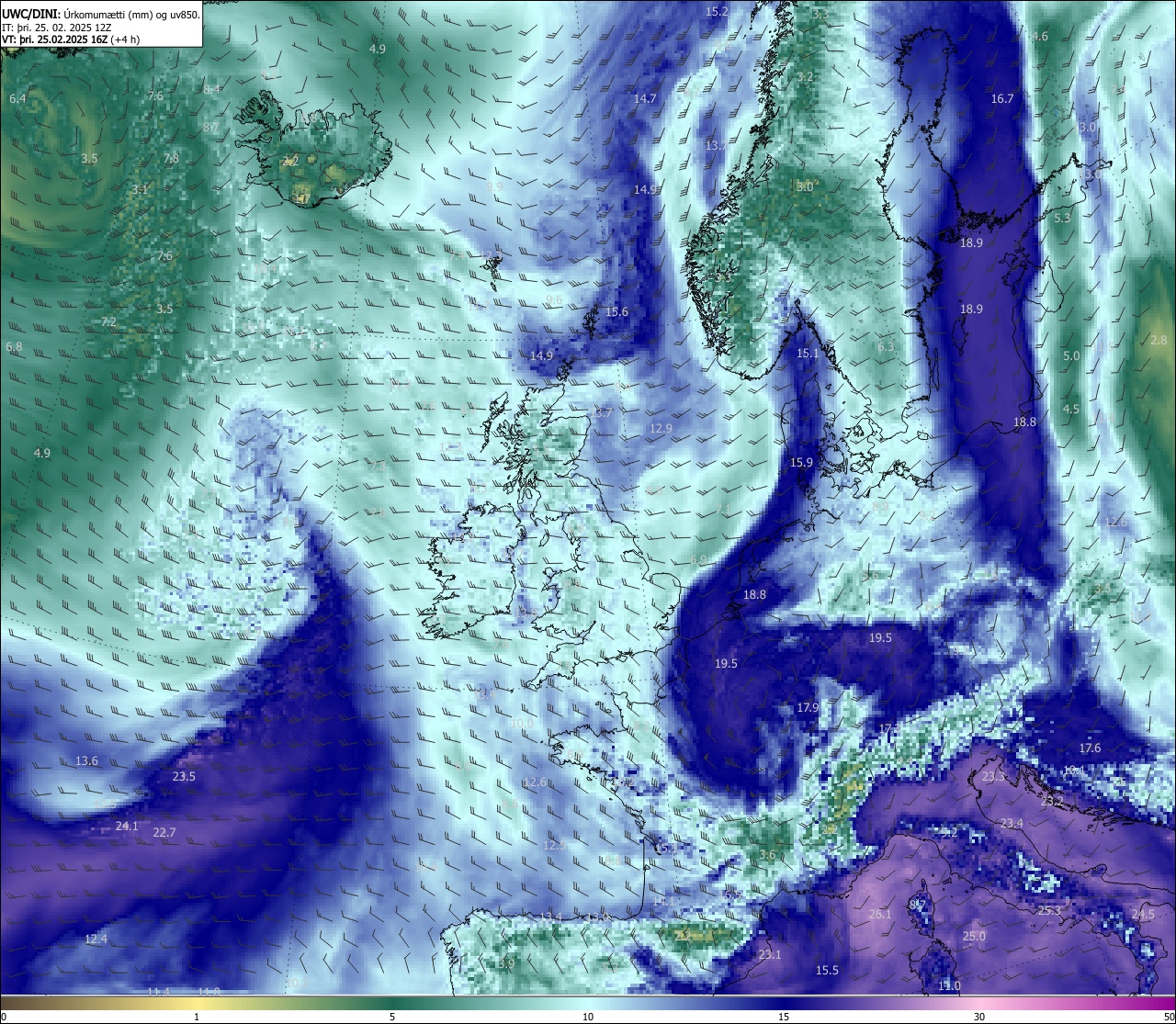Click the 17.9 value over eastern France
Viewport: 1176px width, 1024px height.
pos(807,707)
